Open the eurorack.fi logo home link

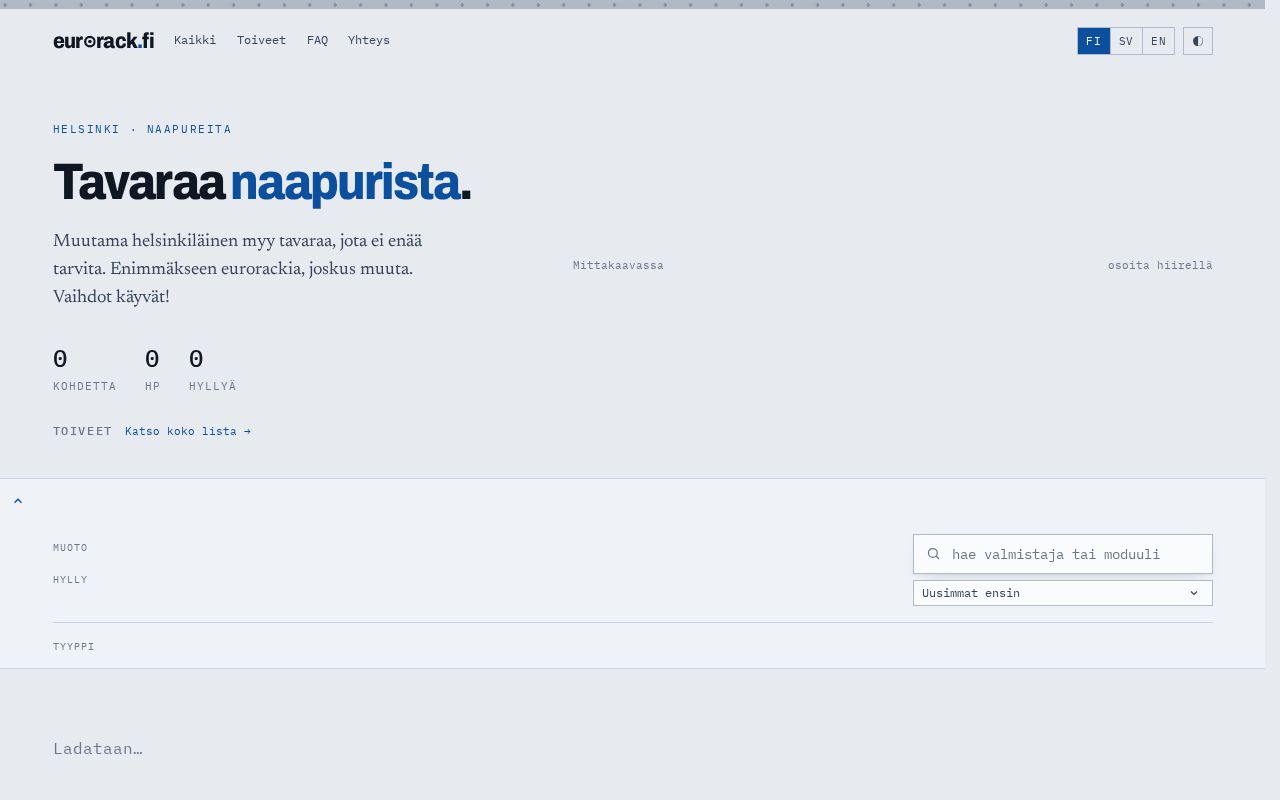click(103, 41)
